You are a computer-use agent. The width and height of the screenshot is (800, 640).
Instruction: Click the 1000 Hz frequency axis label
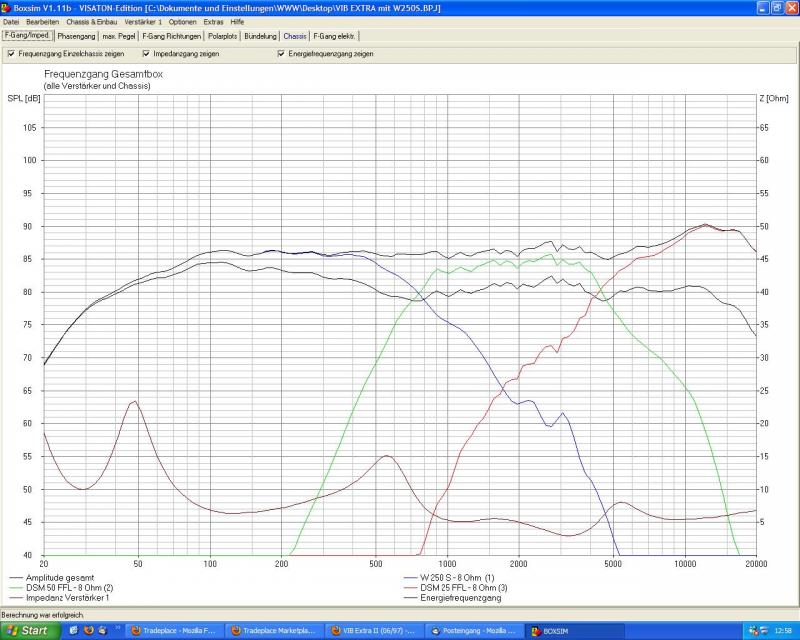(447, 564)
